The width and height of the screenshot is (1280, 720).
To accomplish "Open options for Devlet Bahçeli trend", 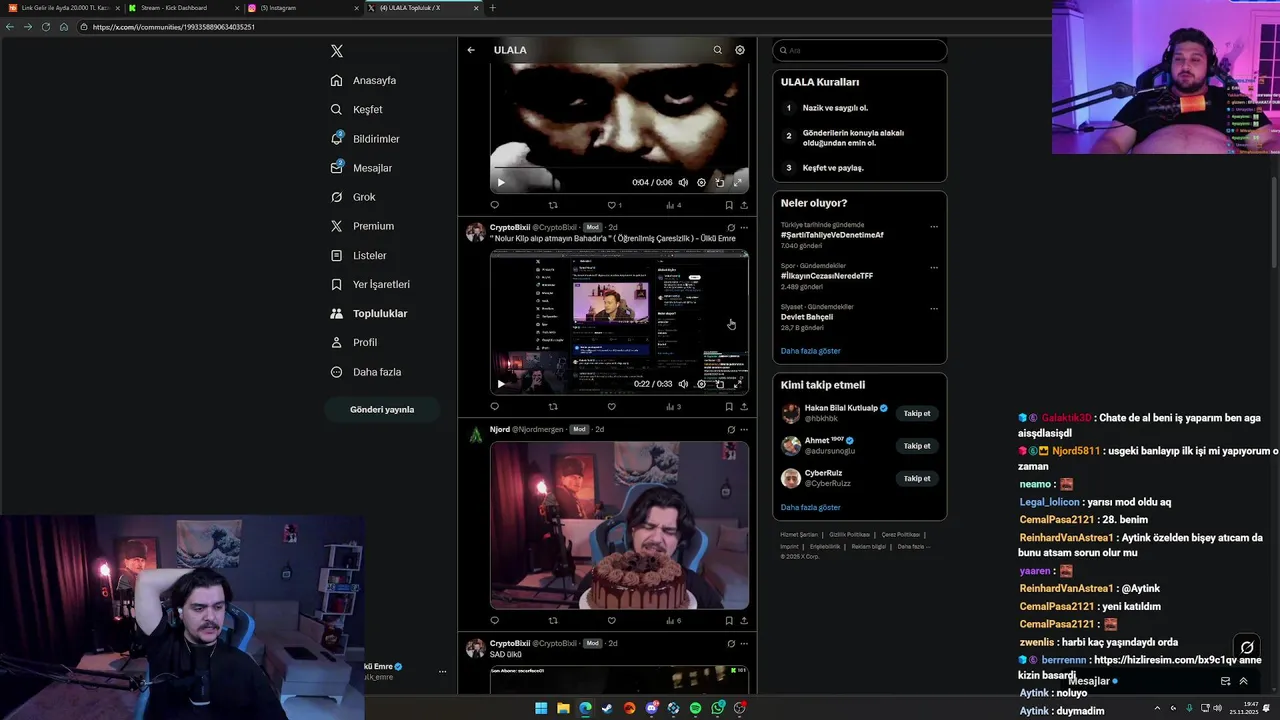I will pyautogui.click(x=934, y=308).
